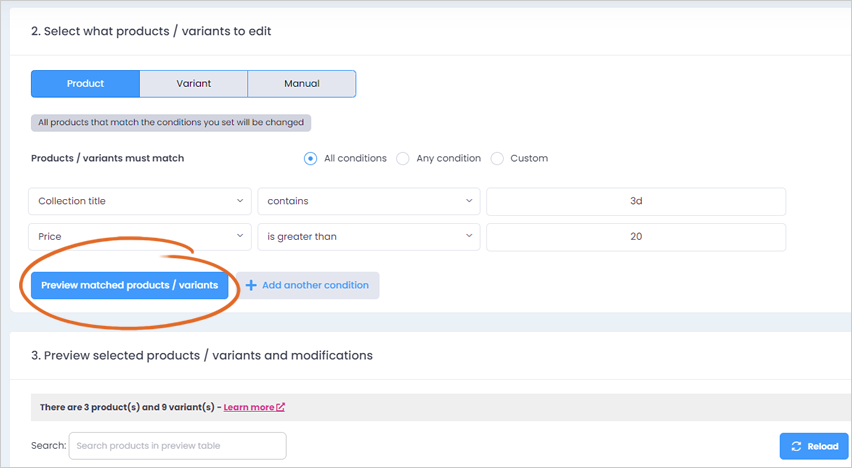This screenshot has width=852, height=468.
Task: Select the All conditions radio button
Action: [310, 159]
